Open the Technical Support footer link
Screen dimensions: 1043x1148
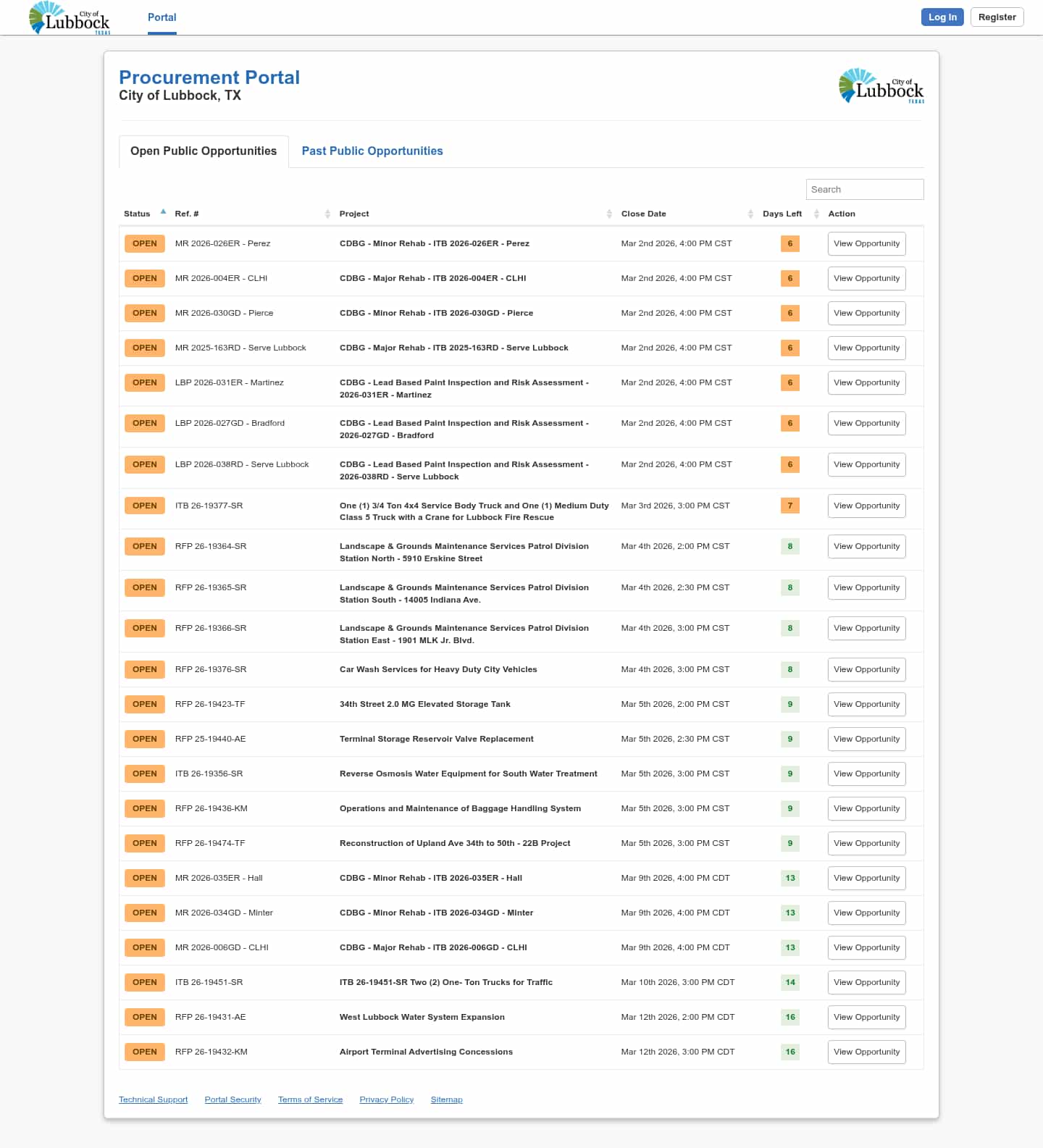tap(153, 1099)
